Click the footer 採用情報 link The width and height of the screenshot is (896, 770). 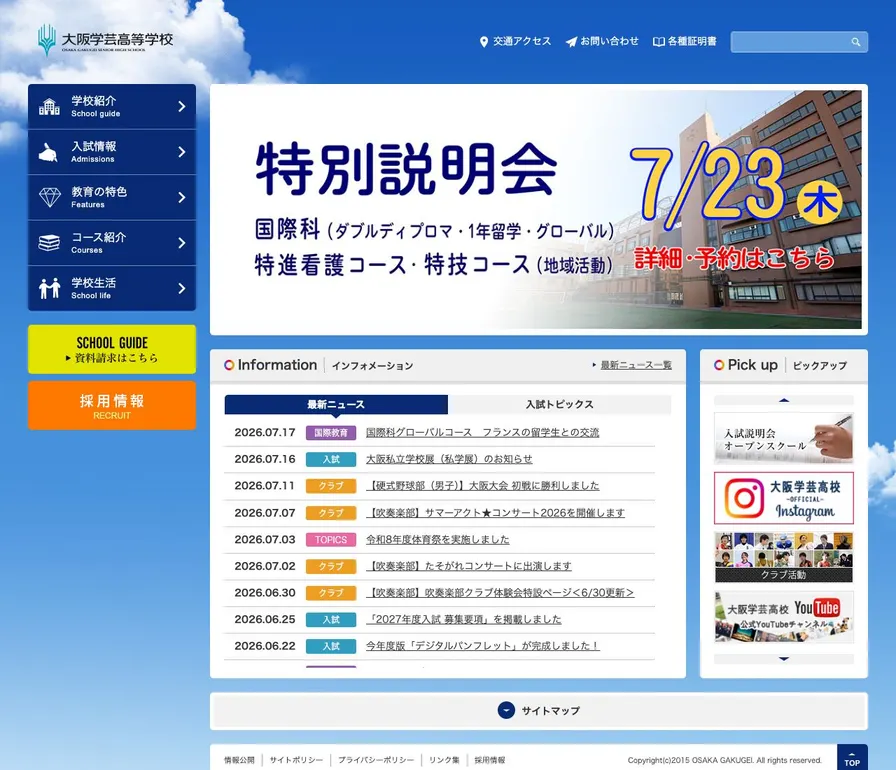490,760
